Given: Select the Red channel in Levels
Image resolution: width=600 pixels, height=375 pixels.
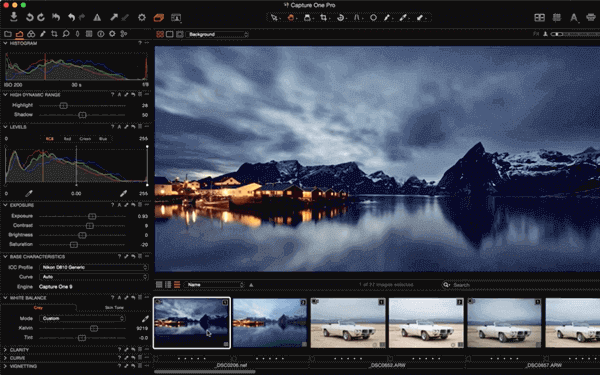Looking at the screenshot, I should pyautogui.click(x=67, y=139).
